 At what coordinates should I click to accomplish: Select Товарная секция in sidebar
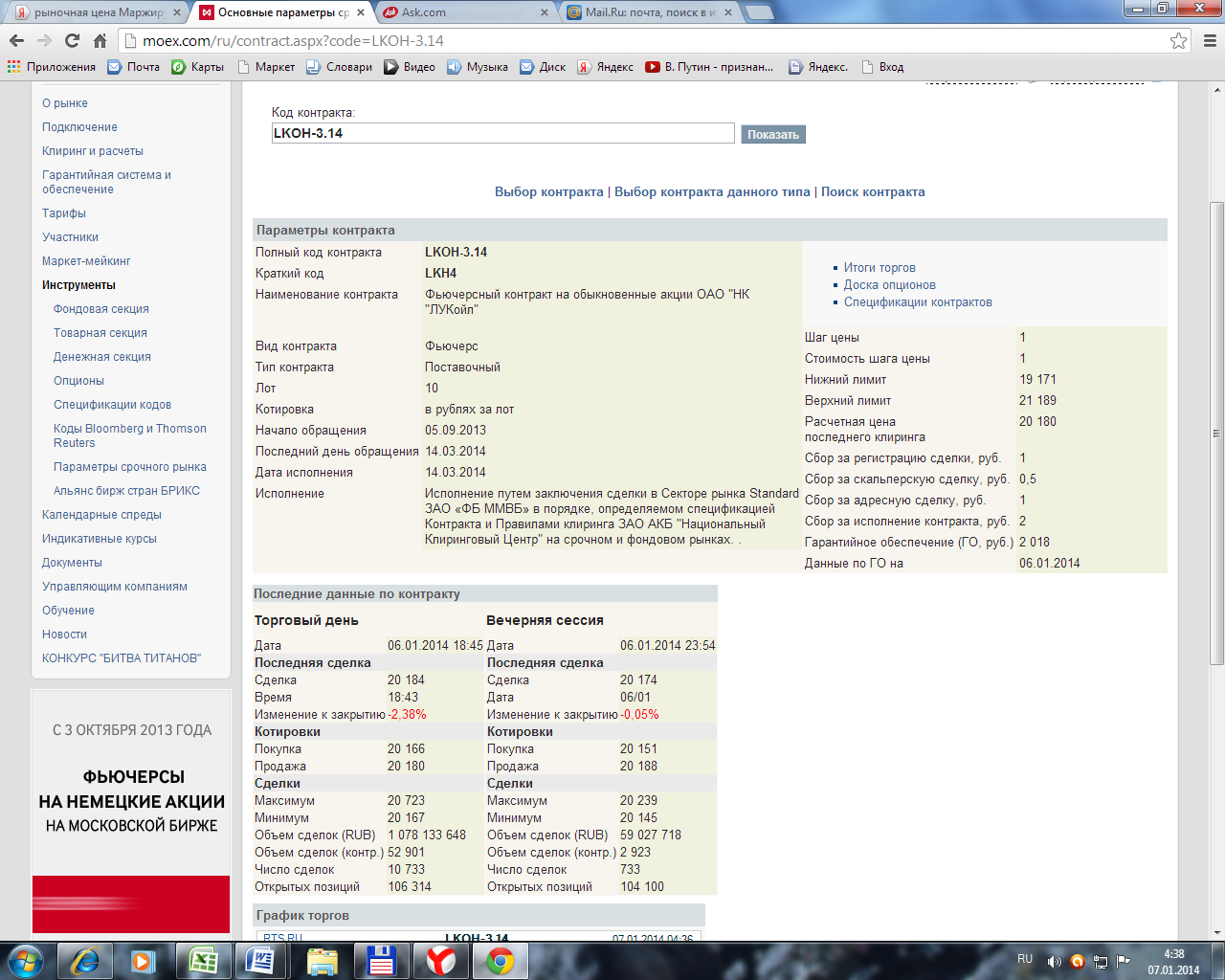coord(100,333)
